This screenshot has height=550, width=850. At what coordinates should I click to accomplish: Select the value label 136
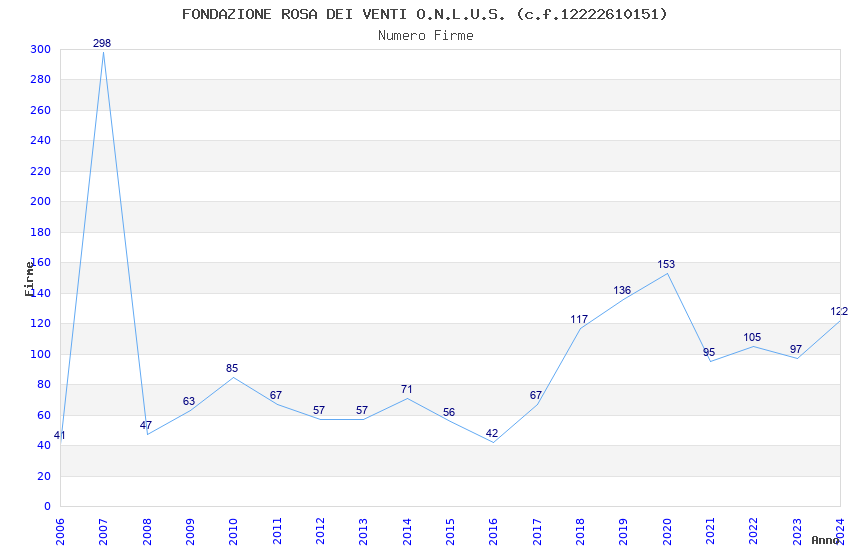(x=622, y=290)
